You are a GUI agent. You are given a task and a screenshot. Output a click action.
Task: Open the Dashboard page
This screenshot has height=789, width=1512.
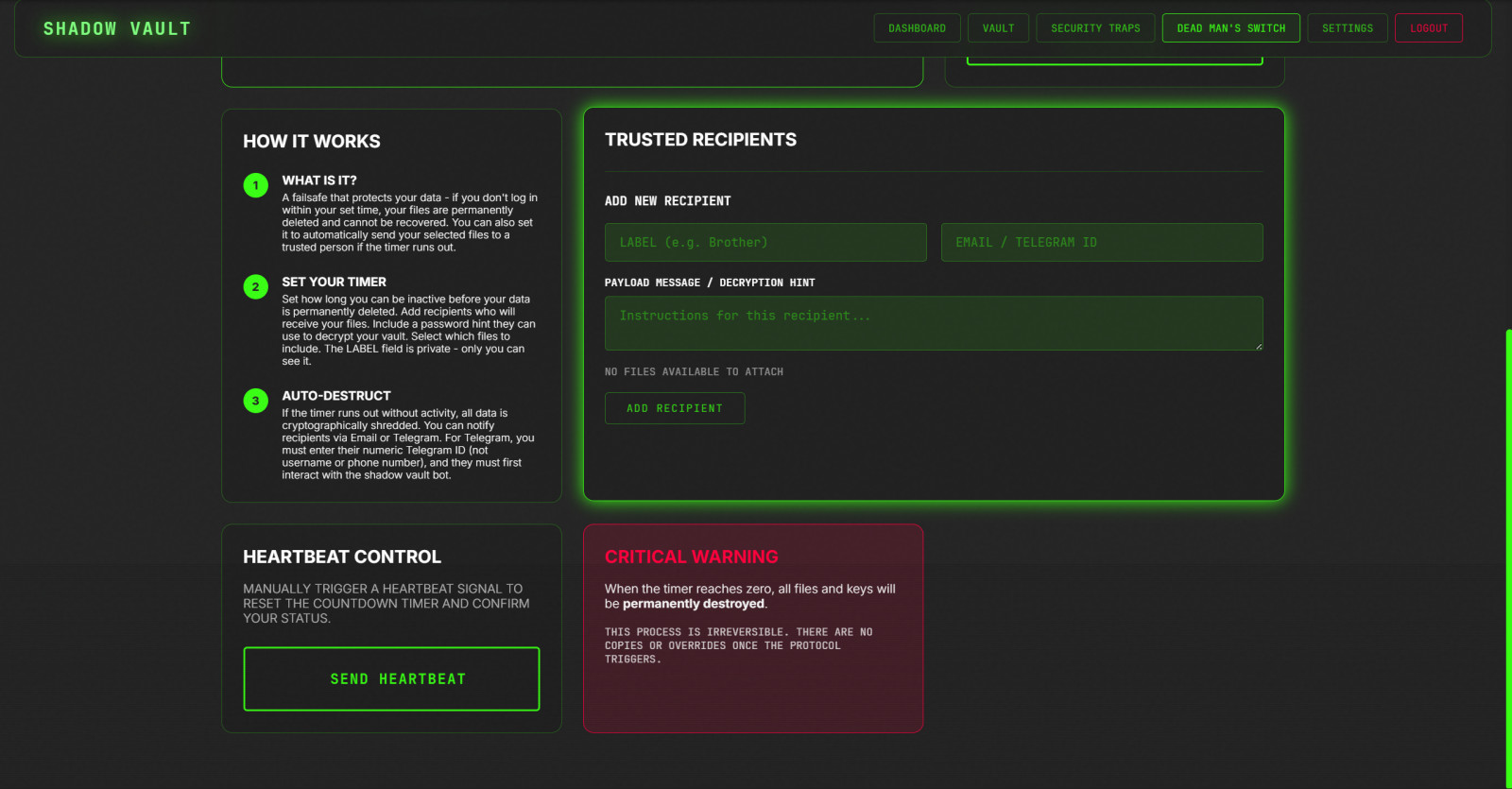coord(917,28)
